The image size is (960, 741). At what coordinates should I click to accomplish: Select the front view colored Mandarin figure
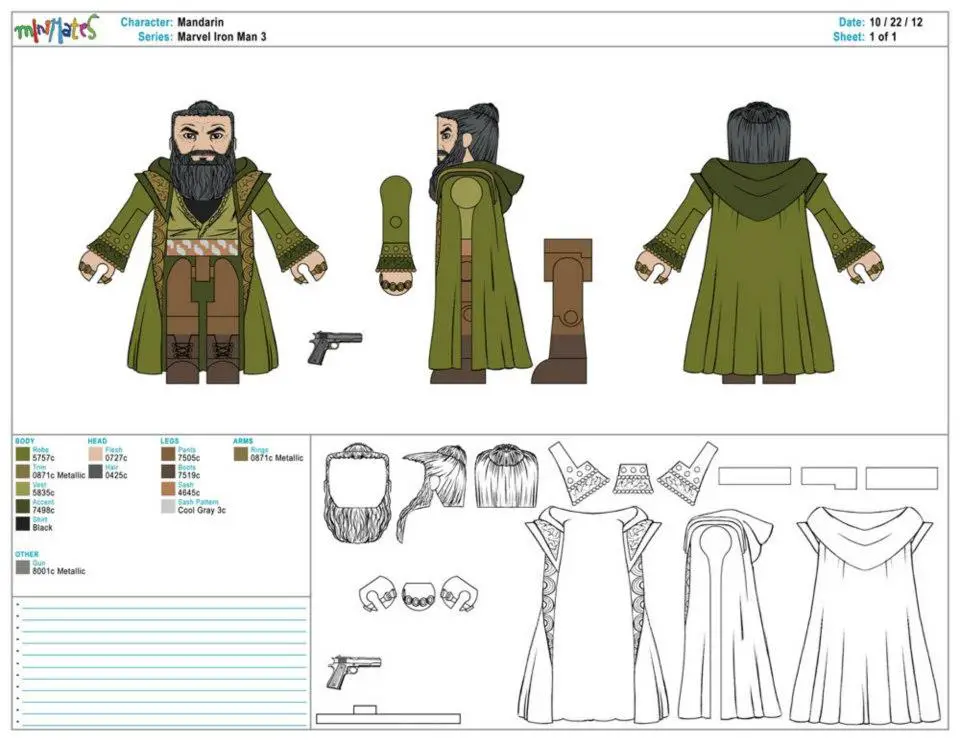click(x=201, y=243)
